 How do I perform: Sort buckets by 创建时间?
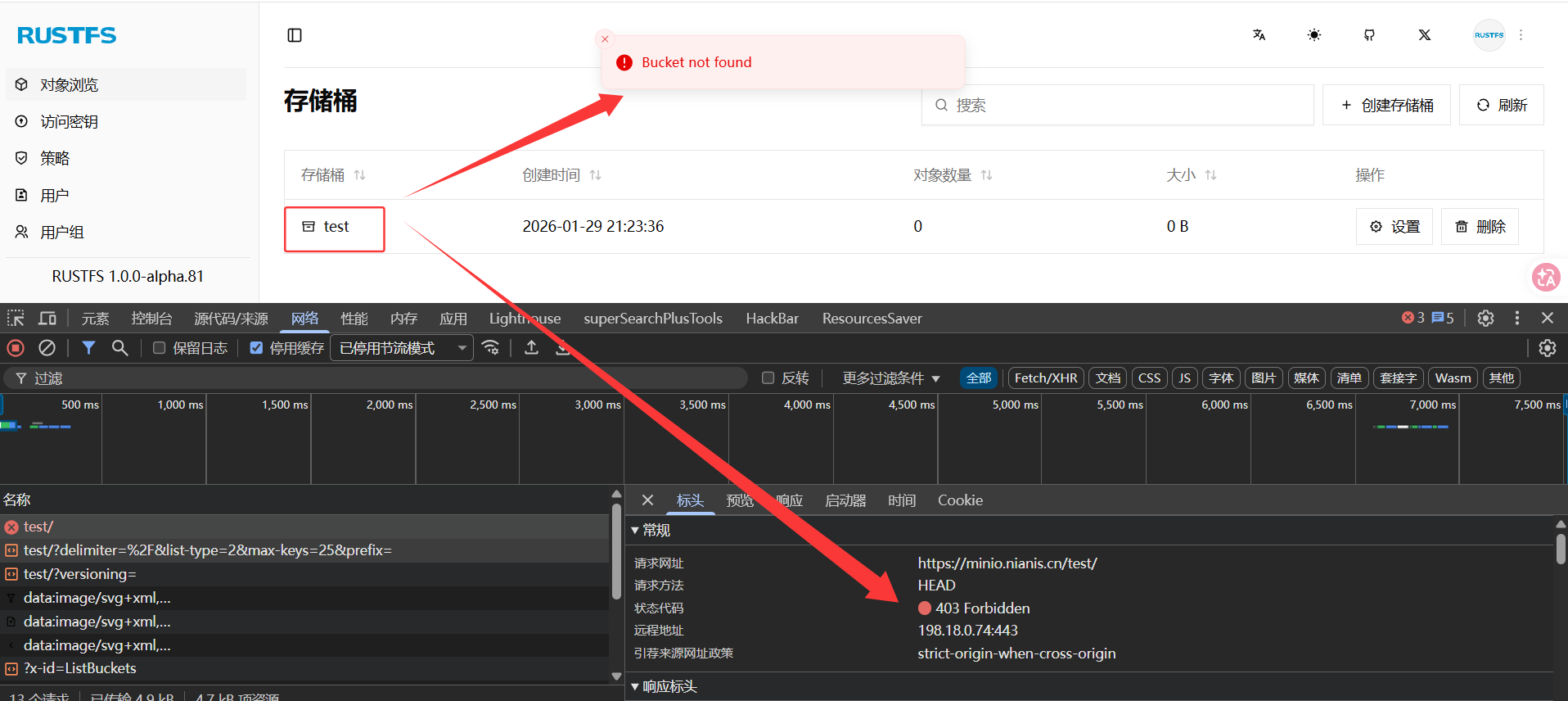click(x=562, y=175)
